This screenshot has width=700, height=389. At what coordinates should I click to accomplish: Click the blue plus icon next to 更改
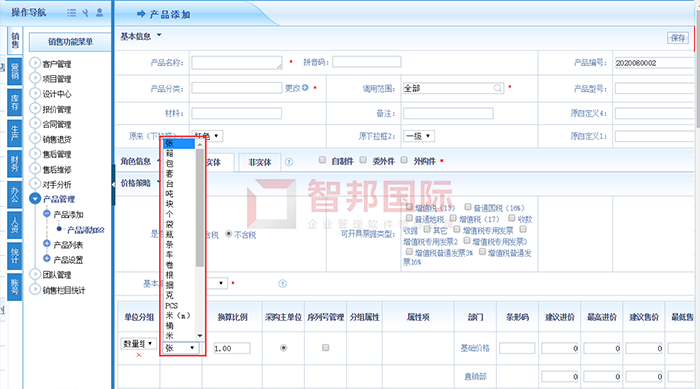(x=305, y=88)
